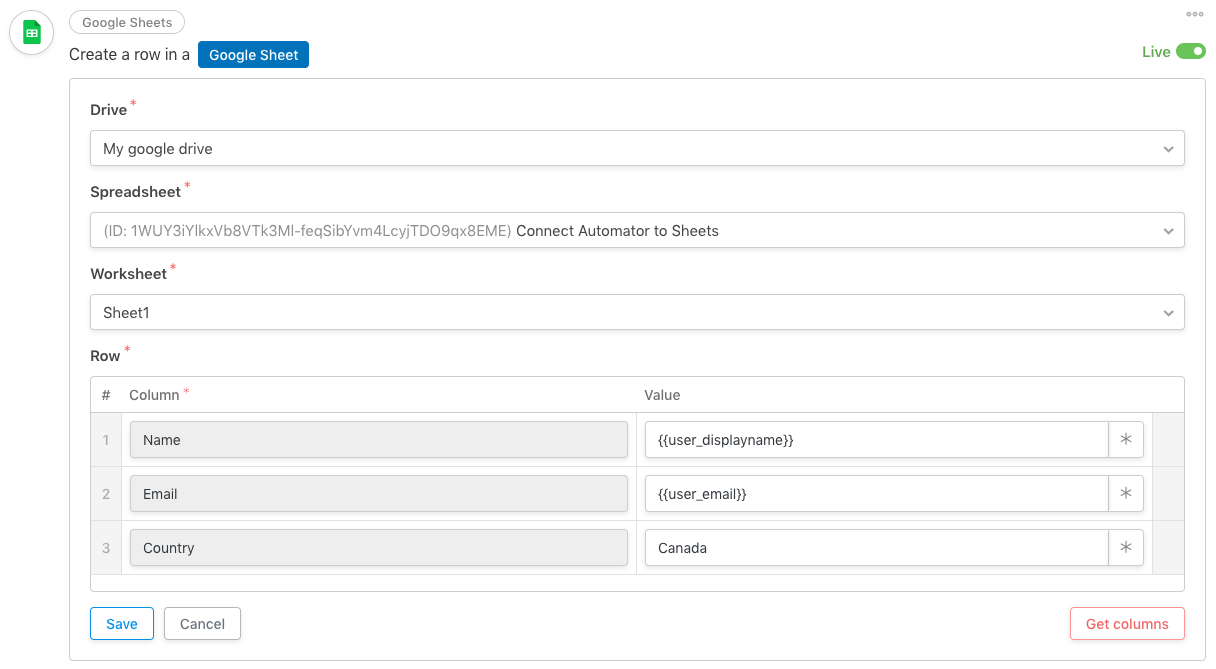Open the Spreadsheet dropdown
This screenshot has width=1216, height=669.
click(x=637, y=230)
